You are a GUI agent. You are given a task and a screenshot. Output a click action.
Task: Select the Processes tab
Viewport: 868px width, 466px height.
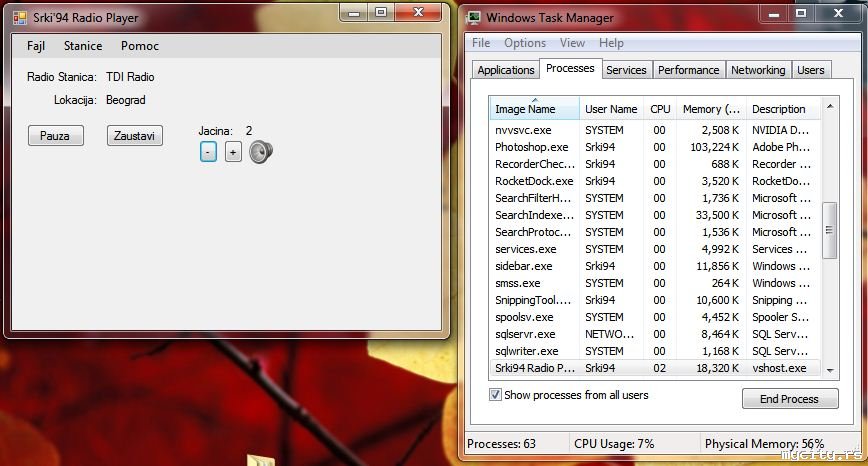point(570,69)
